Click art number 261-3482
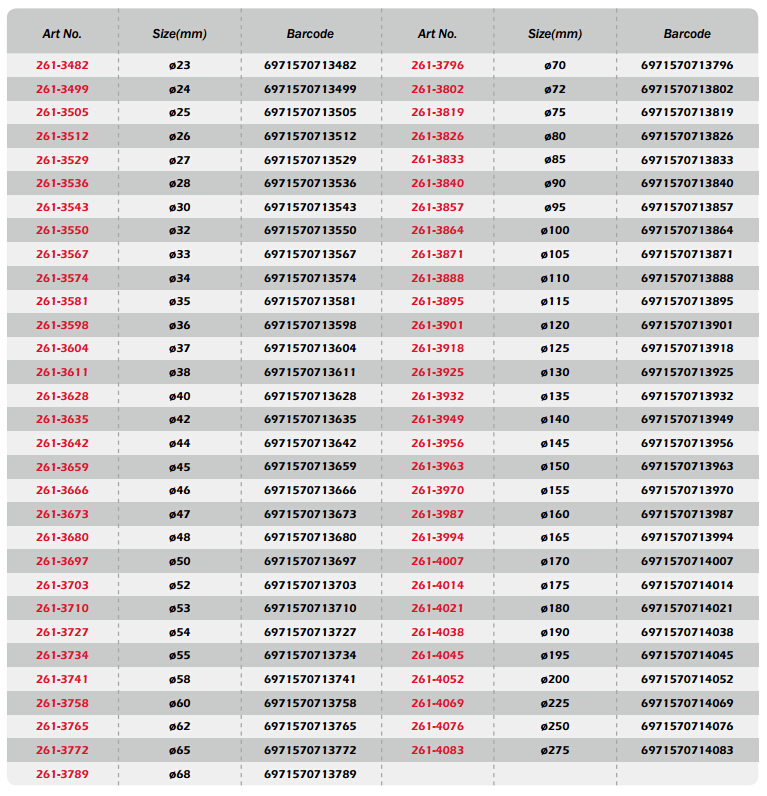Viewport: 767px width, 796px height. click(x=62, y=65)
